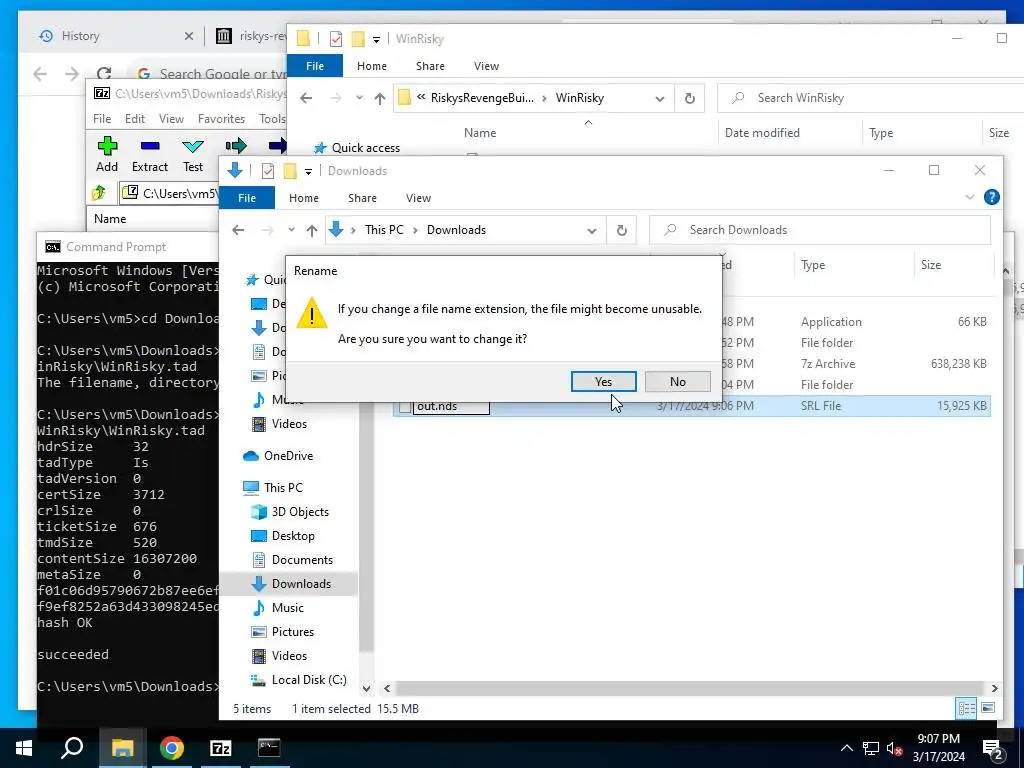Toggle checkbox beside out.nds file
This screenshot has height=768, width=1024.
[x=405, y=407]
